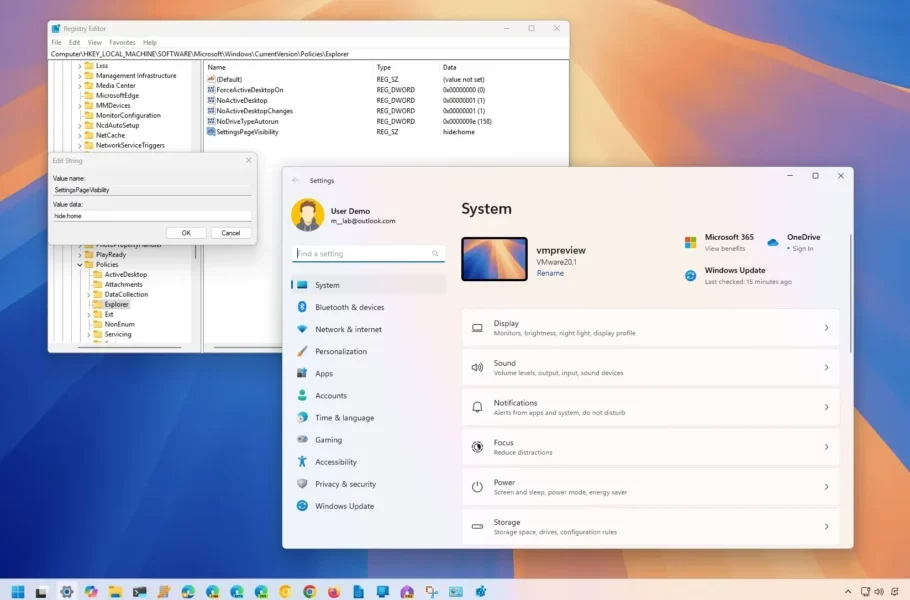Open Personalization from the sidebar brush icon
Screen dimensions: 910x600
(x=304, y=351)
